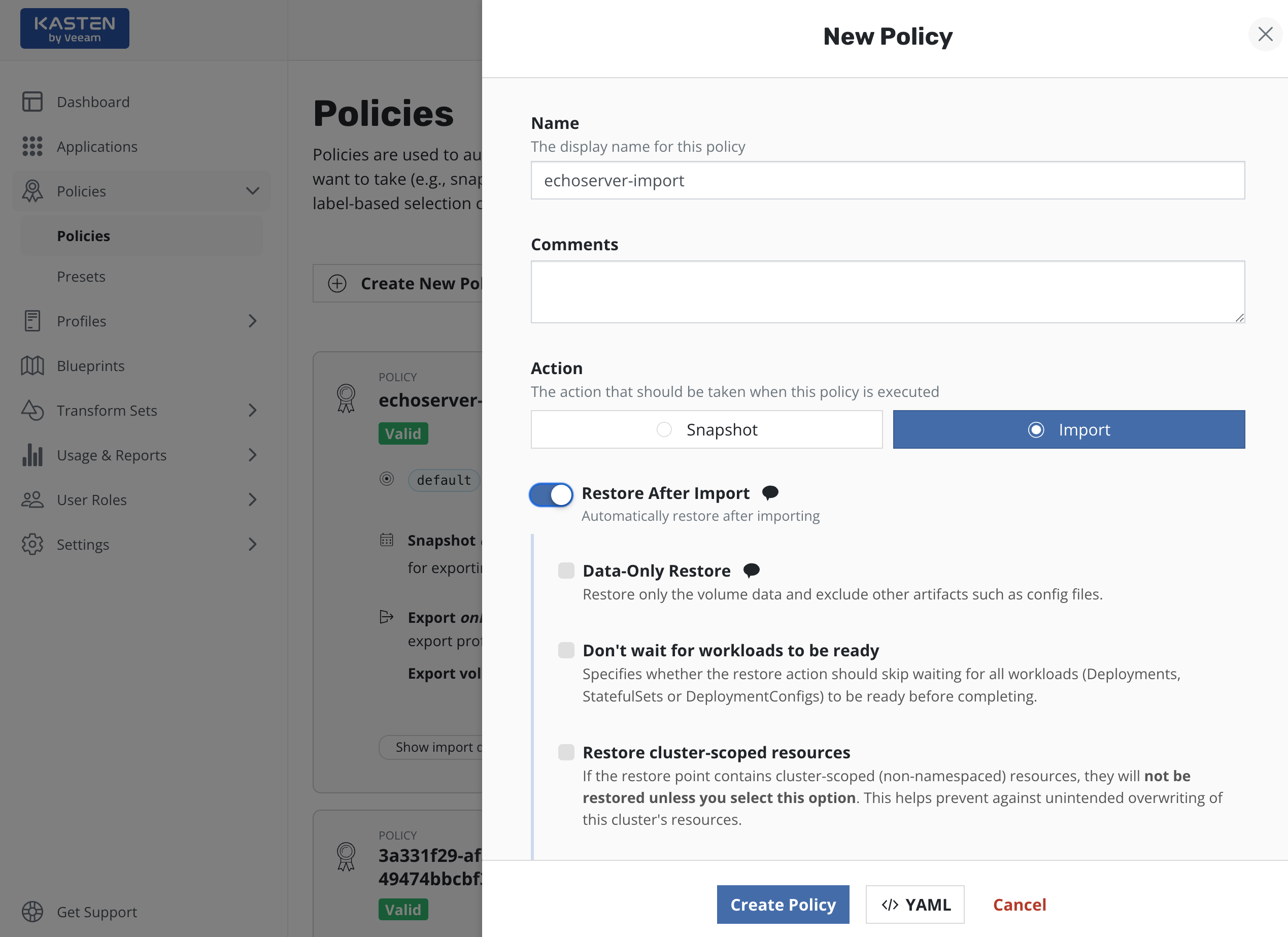Open User Roles in sidebar
This screenshot has width=1288, height=937.
pos(92,500)
